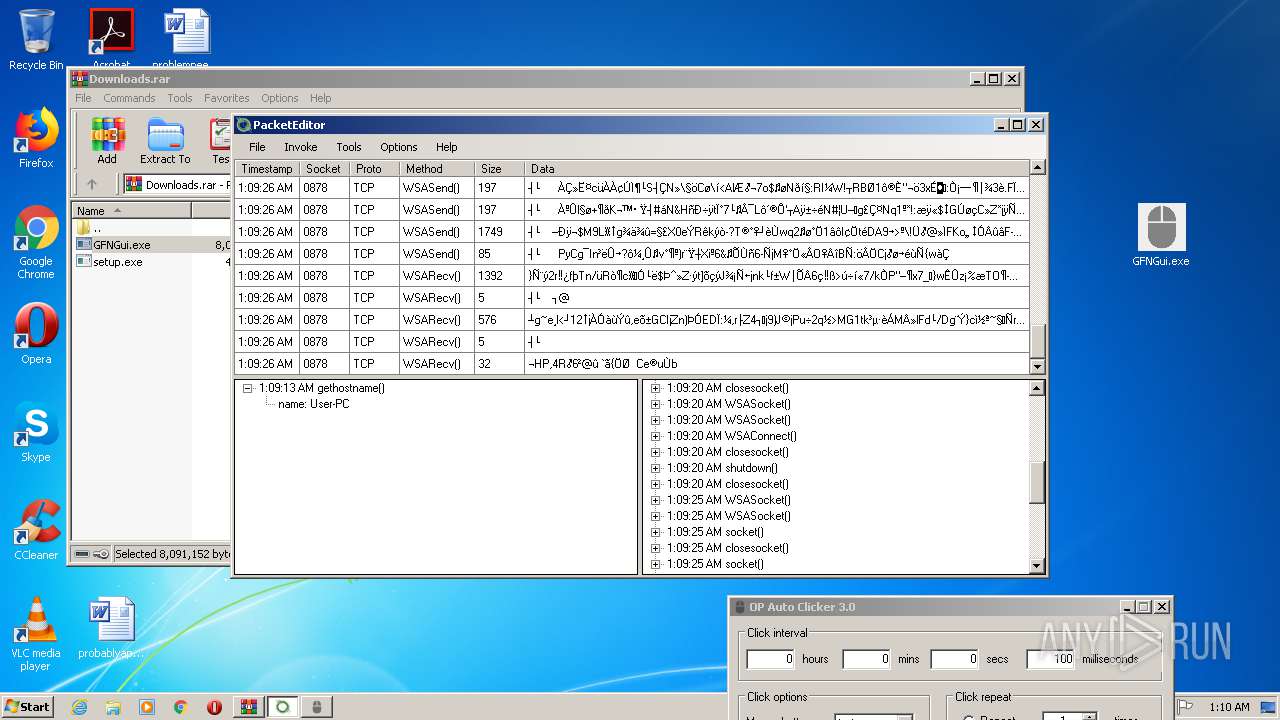Image resolution: width=1280 pixels, height=720 pixels.
Task: Open the Acrobat desktop shortcut
Action: pyautogui.click(x=111, y=38)
